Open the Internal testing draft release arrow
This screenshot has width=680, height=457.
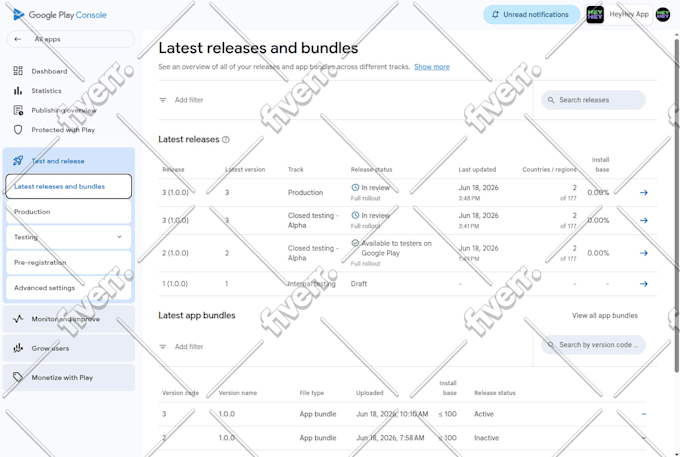click(x=644, y=284)
